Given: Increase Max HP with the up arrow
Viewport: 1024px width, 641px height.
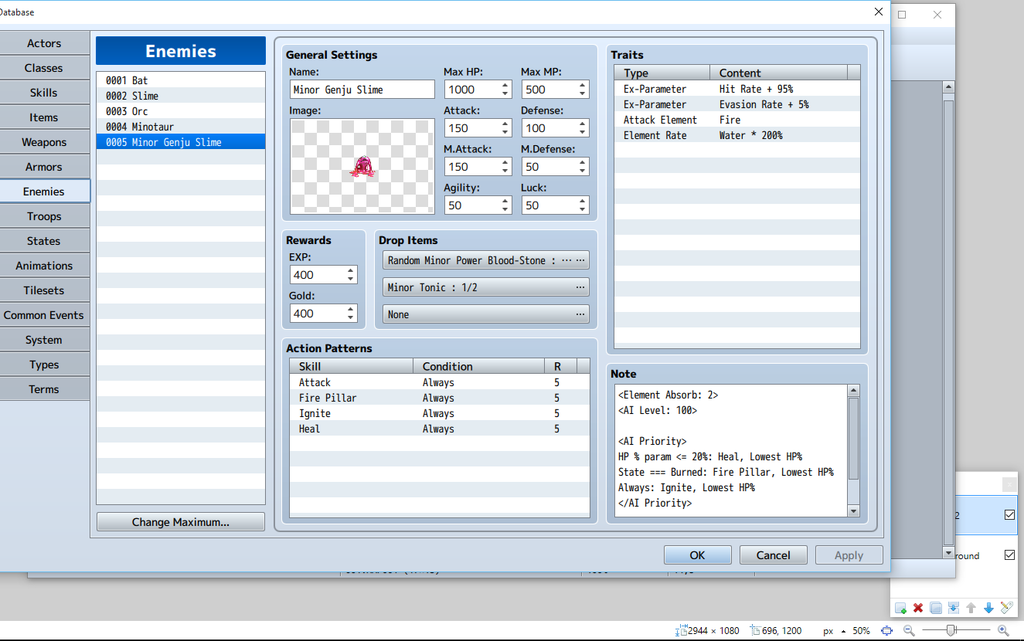Looking at the screenshot, I should click(506, 84).
